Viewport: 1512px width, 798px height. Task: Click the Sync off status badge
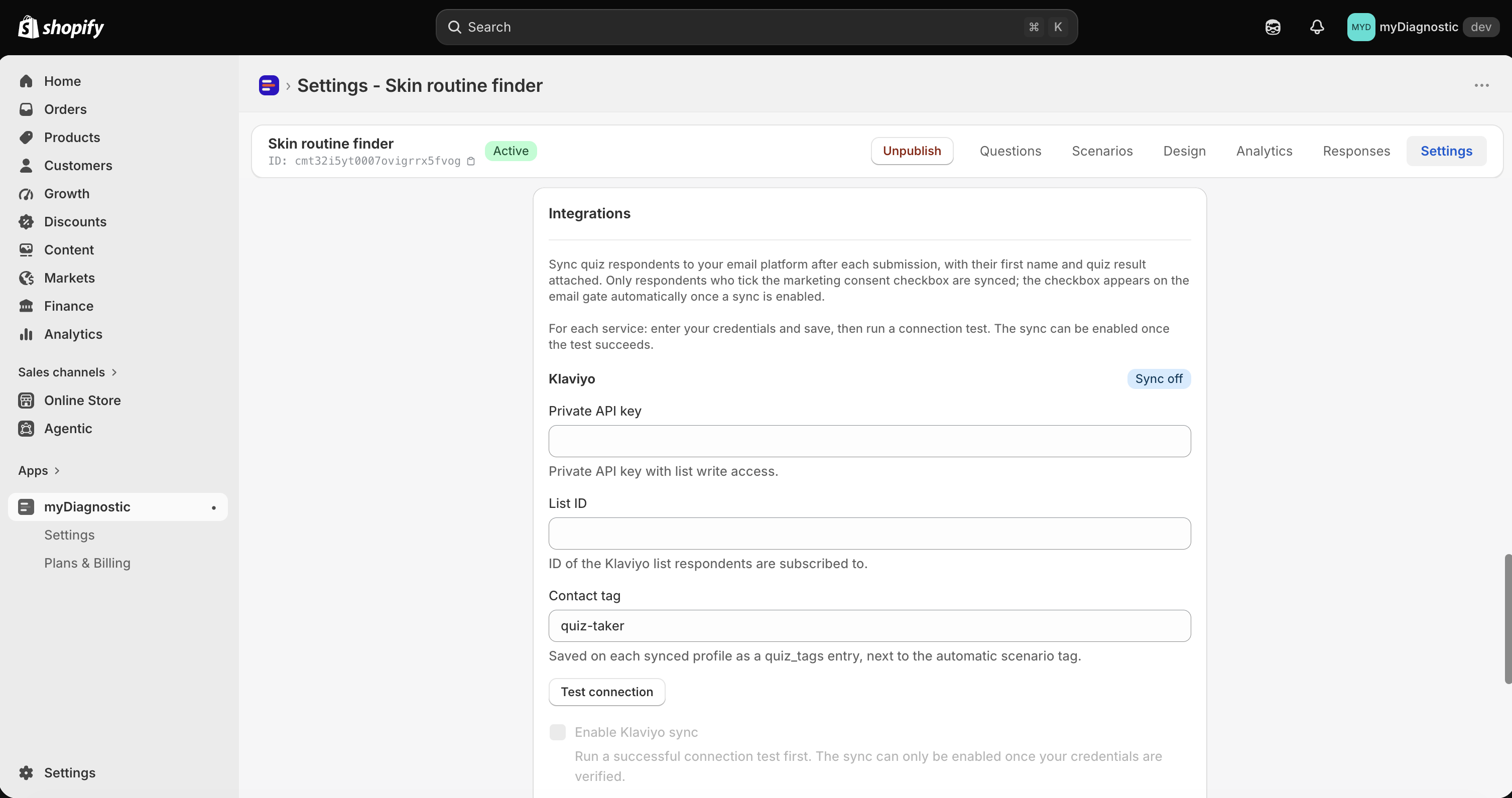(x=1159, y=379)
